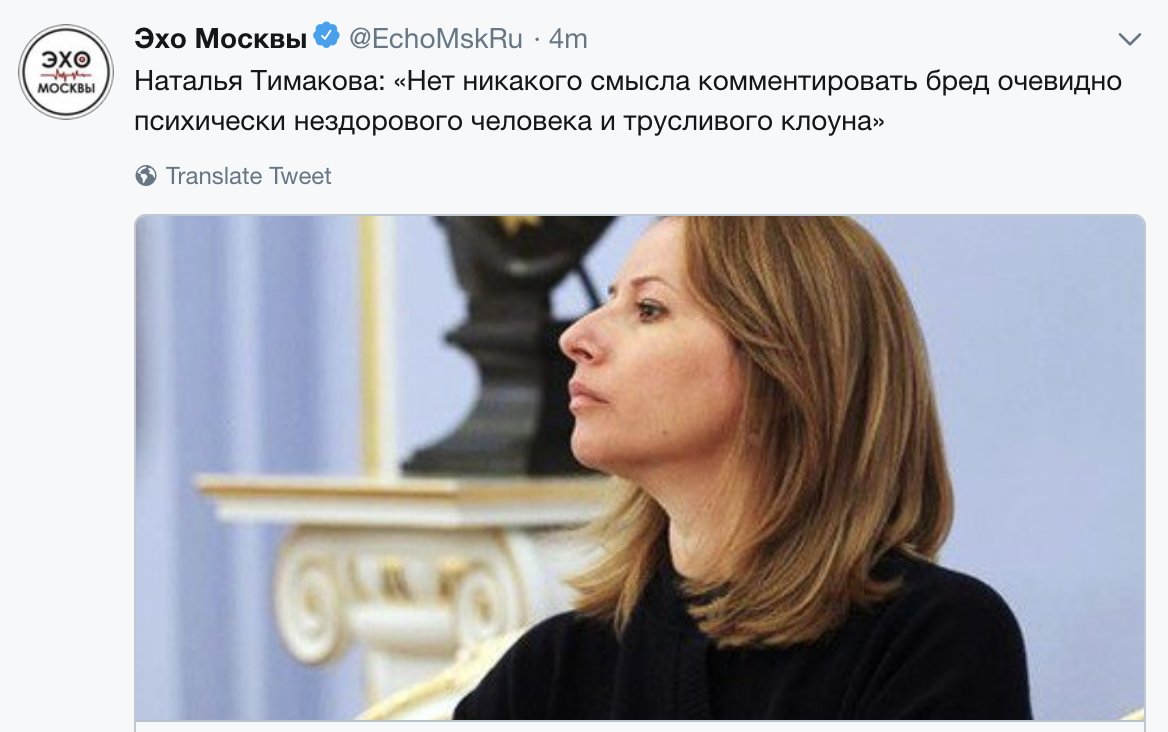
Task: Click the globe icon beside Translate Tweet
Action: pos(146,176)
